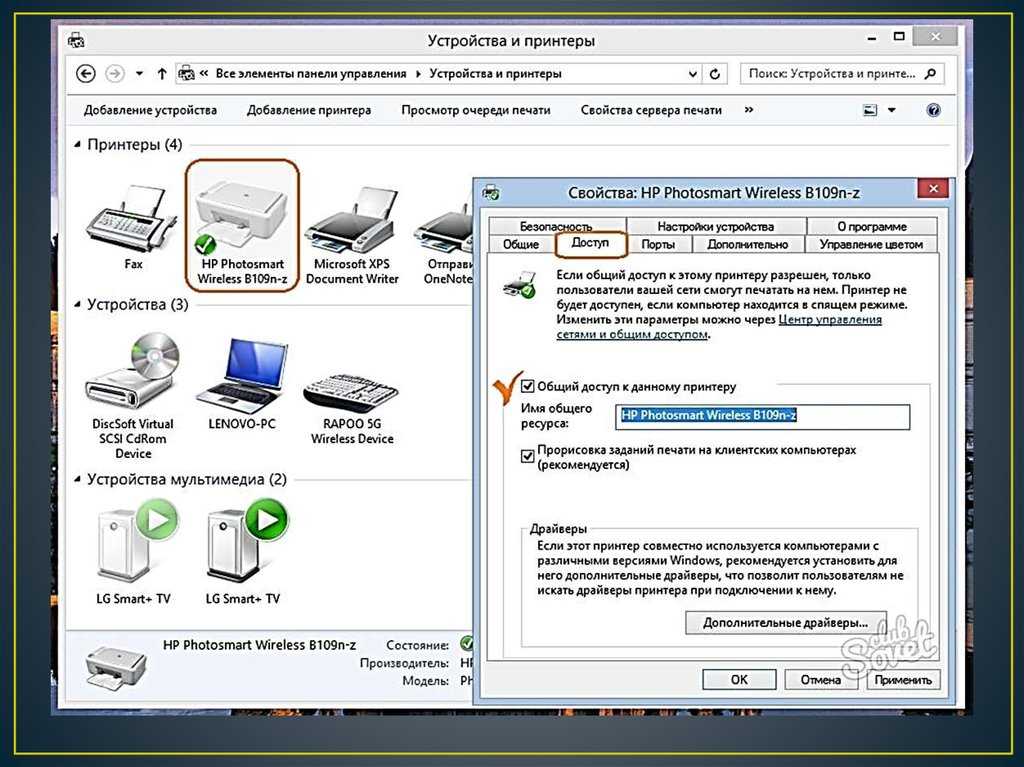This screenshot has height=767, width=1024.
Task: Show more toolbar commands chevron
Action: tap(749, 110)
